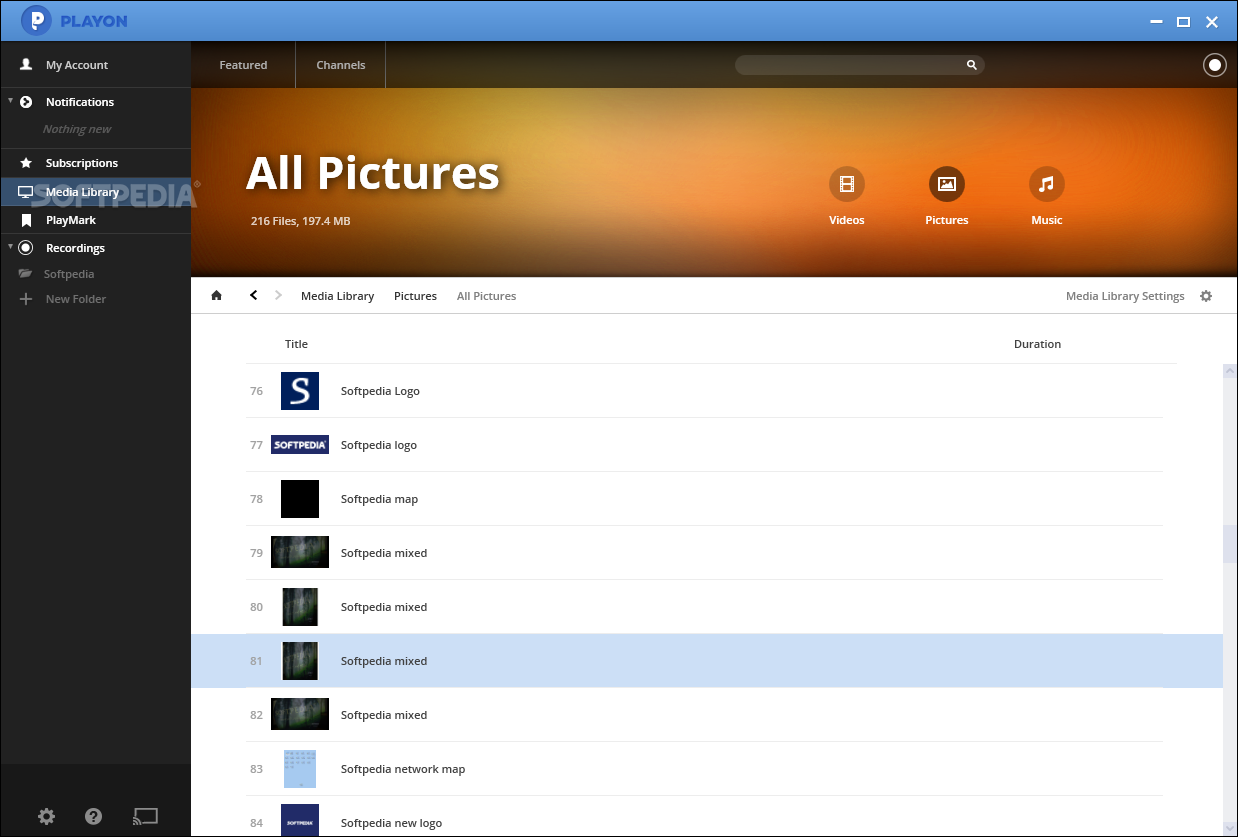Collapse the Notifications section arrow
This screenshot has height=837, width=1238.
coord(10,101)
